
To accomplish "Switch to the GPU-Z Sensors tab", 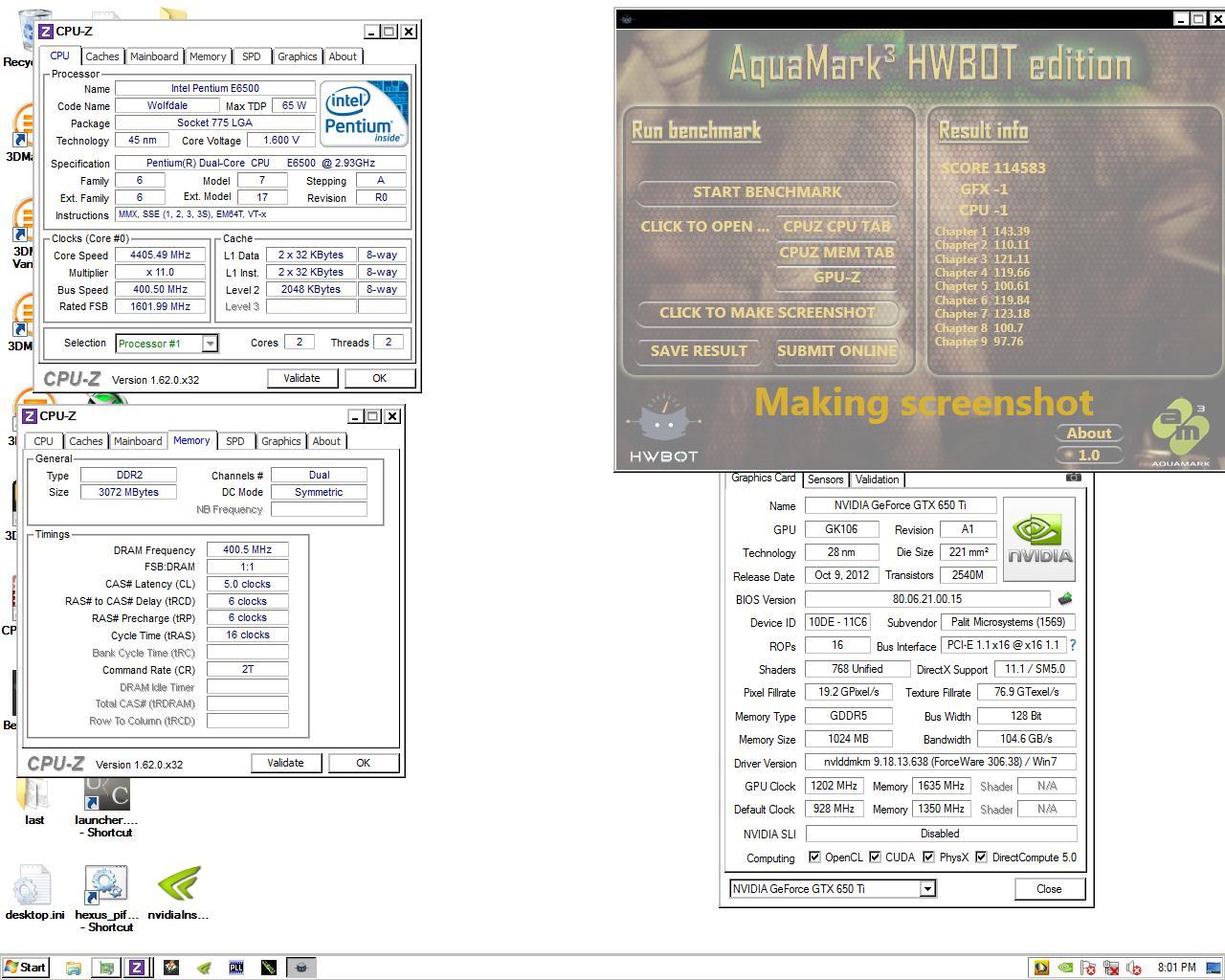I will click(x=825, y=479).
